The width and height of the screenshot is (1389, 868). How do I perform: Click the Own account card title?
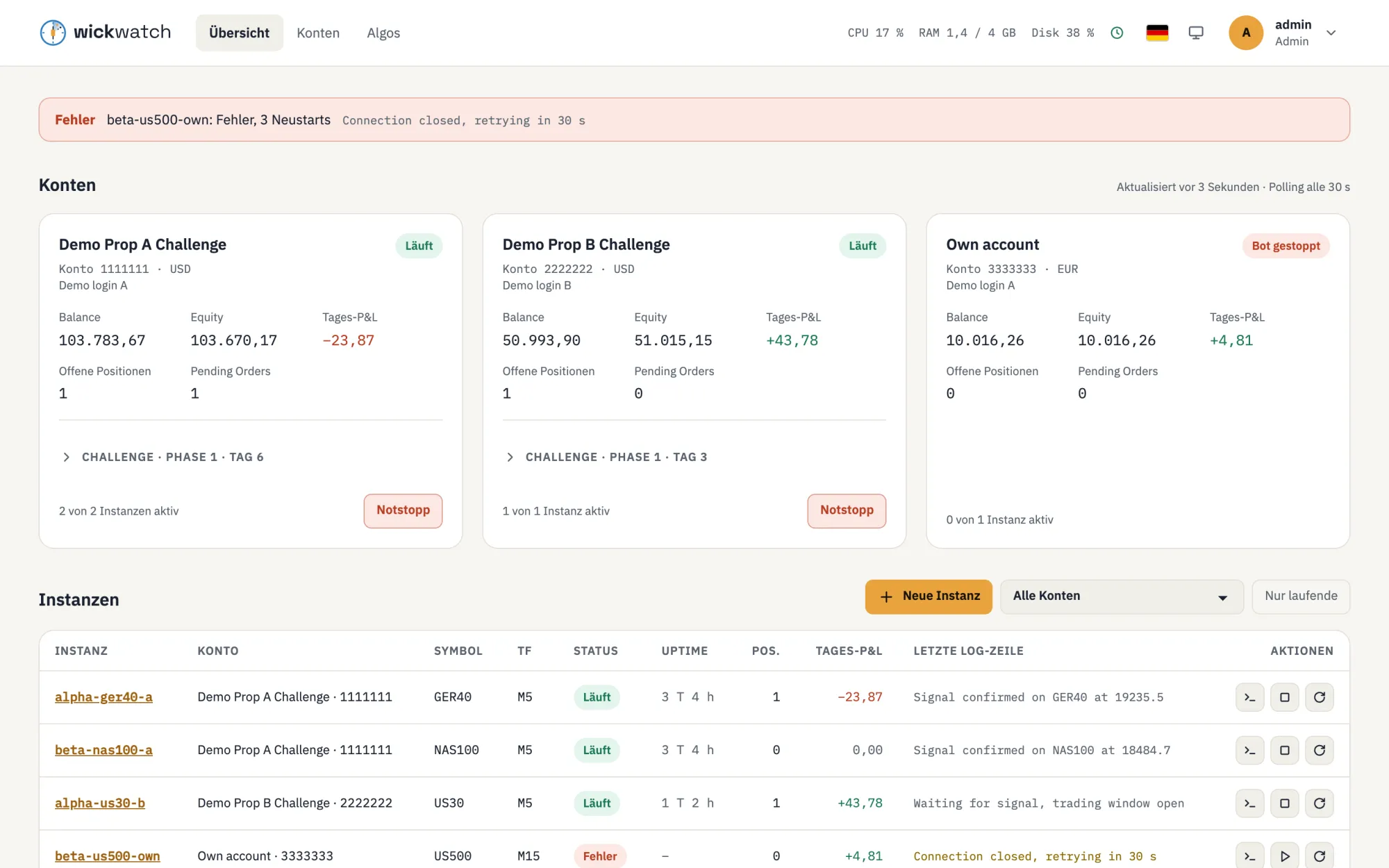[992, 244]
